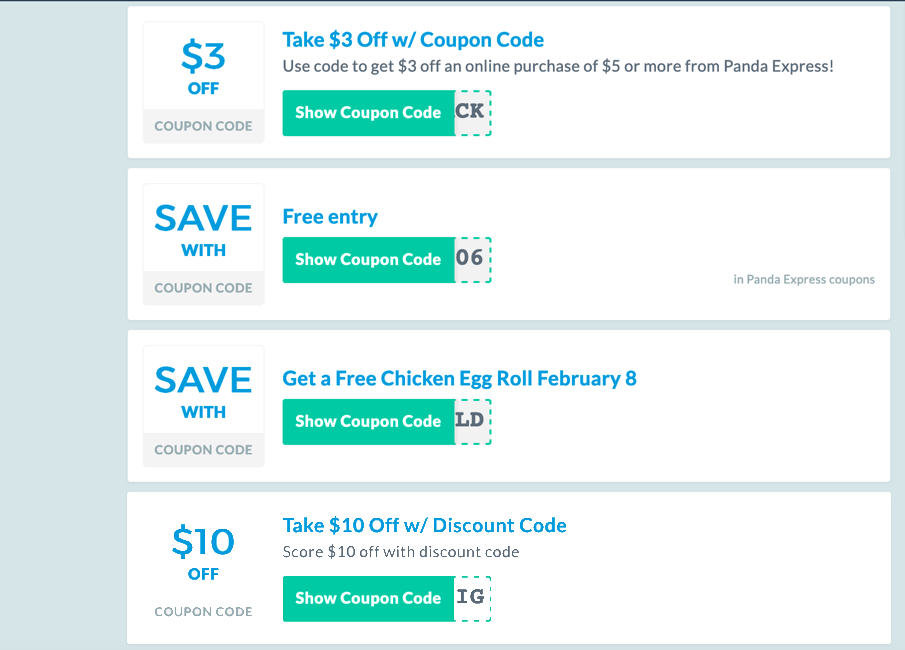Open 'Get a Free Chicken Egg Roll February 8' link
The height and width of the screenshot is (650, 905).
click(x=459, y=379)
